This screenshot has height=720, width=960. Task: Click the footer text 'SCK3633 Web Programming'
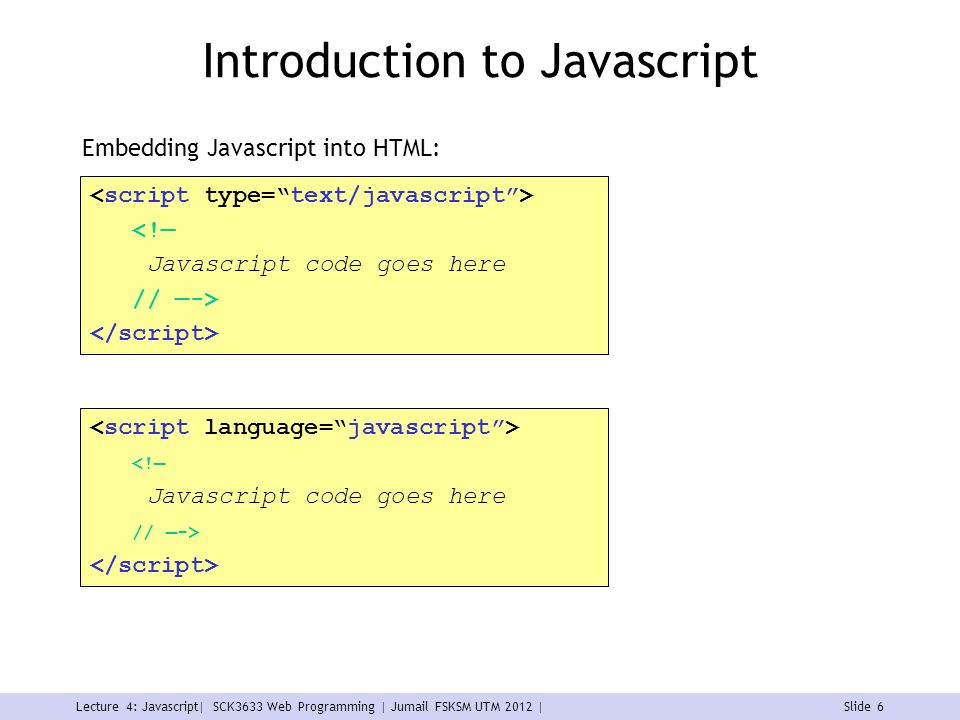[293, 707]
